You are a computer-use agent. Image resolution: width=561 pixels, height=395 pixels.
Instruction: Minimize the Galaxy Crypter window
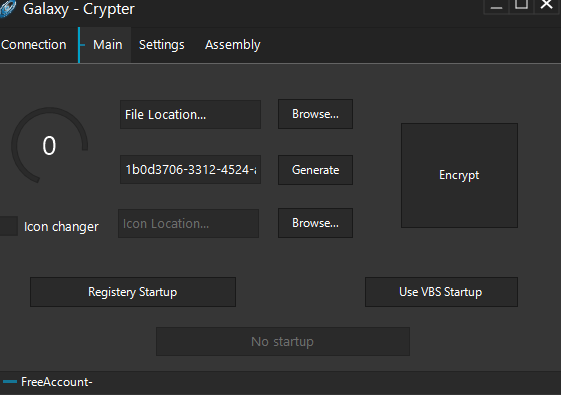pos(496,6)
